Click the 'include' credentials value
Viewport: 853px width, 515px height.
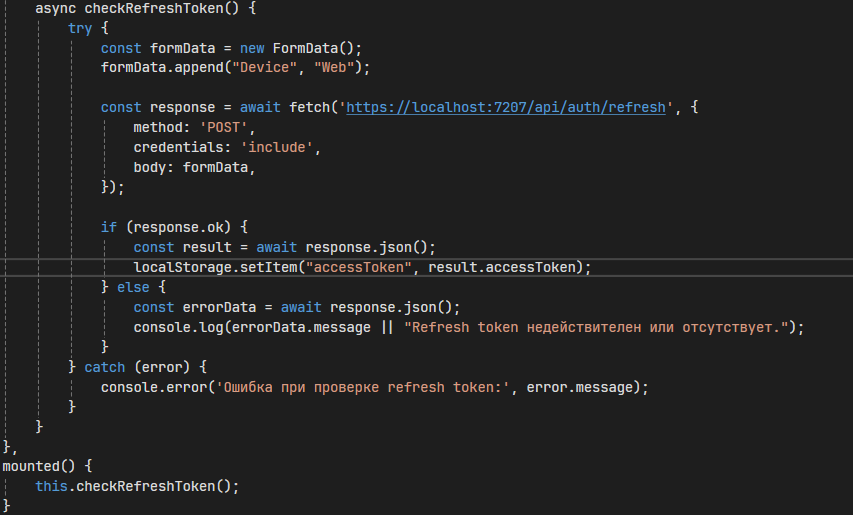pos(277,147)
